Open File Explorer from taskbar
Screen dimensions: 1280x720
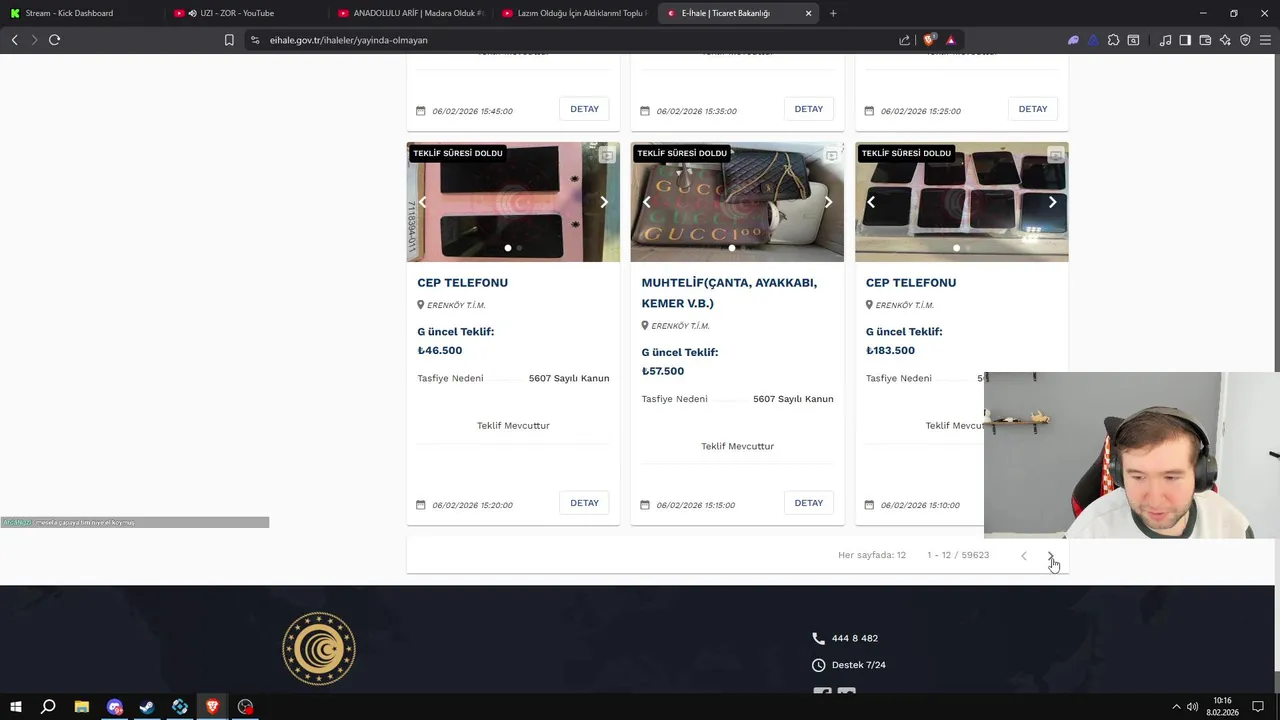(x=82, y=707)
